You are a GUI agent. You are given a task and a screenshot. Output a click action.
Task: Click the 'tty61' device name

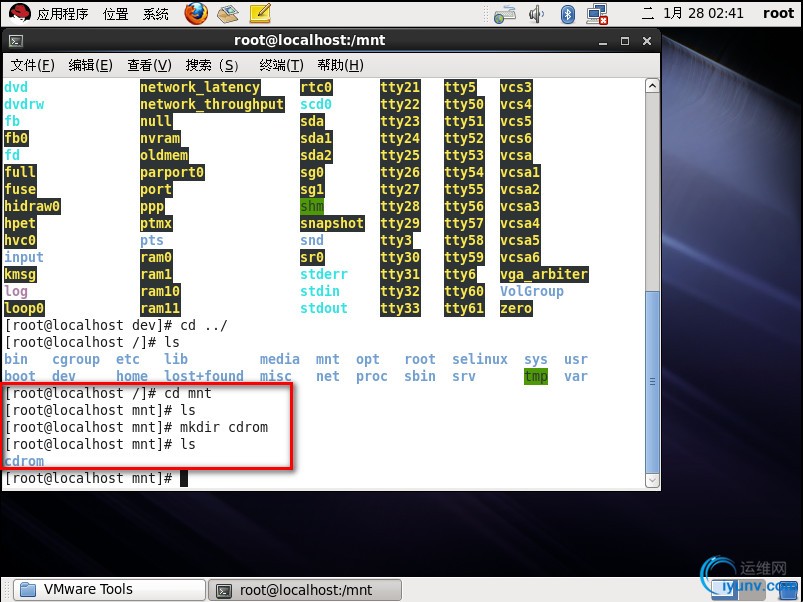[464, 308]
